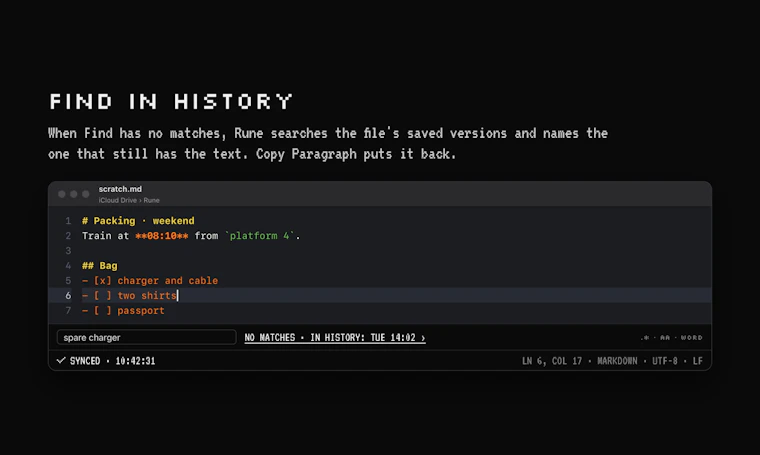Click the 'charger and cable' text
This screenshot has height=455, width=760.
pos(168,281)
